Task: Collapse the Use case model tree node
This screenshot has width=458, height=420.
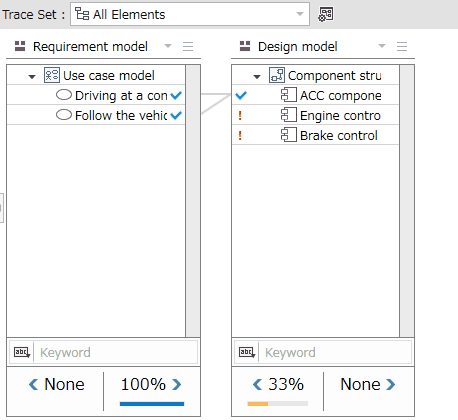Action: point(32,77)
